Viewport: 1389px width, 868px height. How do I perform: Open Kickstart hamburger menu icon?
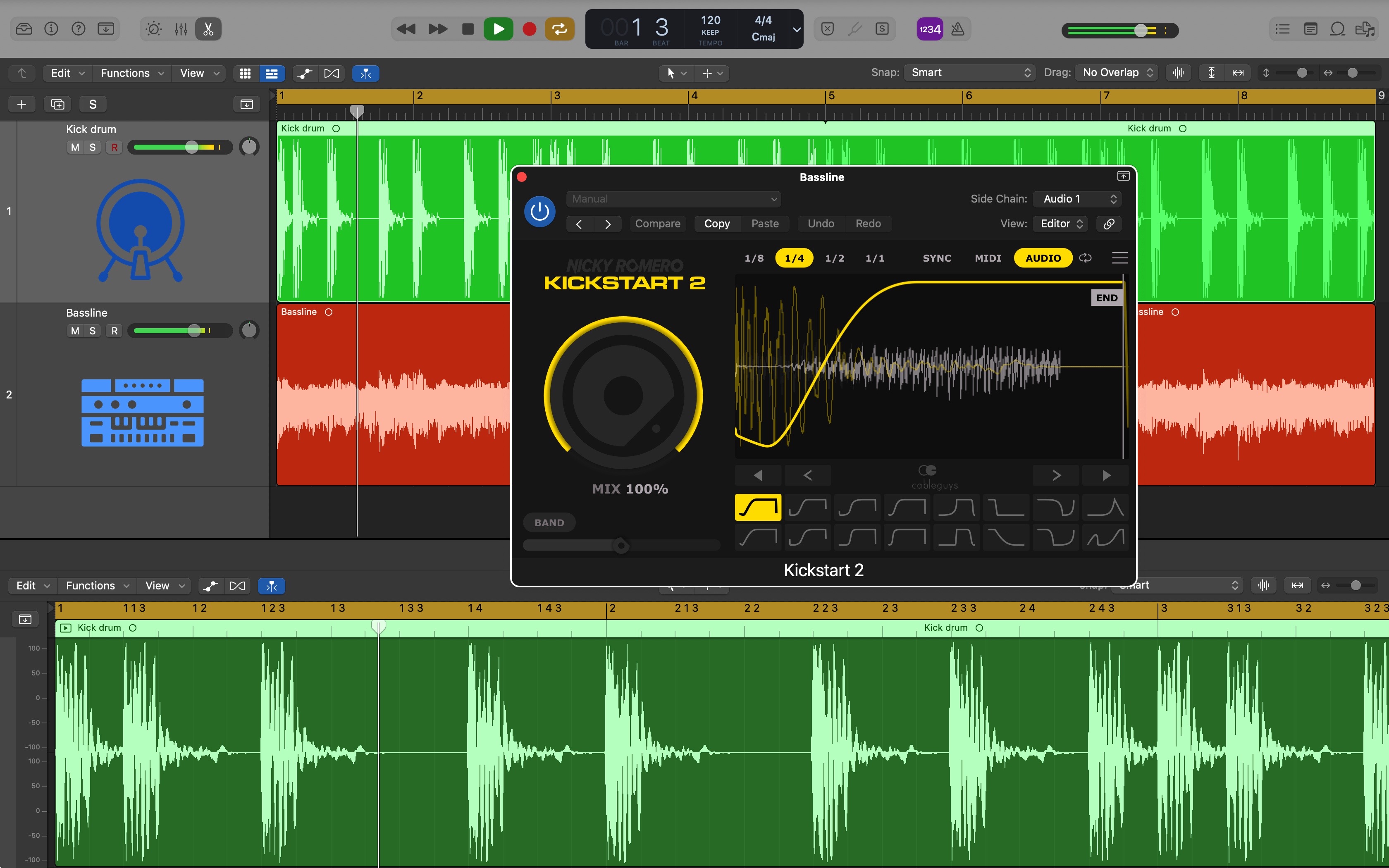1119,258
